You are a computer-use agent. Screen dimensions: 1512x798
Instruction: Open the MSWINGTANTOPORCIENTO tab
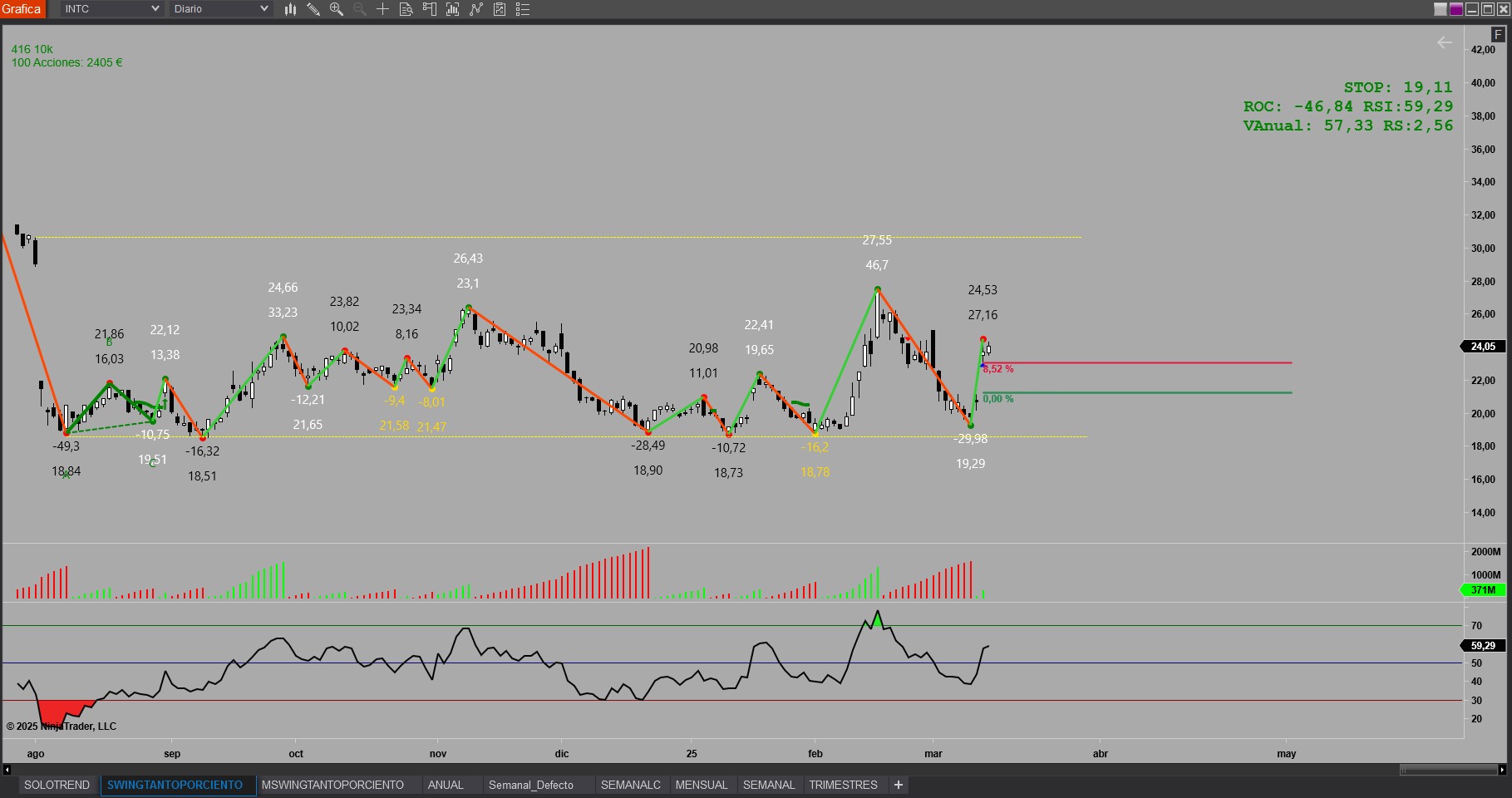click(332, 785)
